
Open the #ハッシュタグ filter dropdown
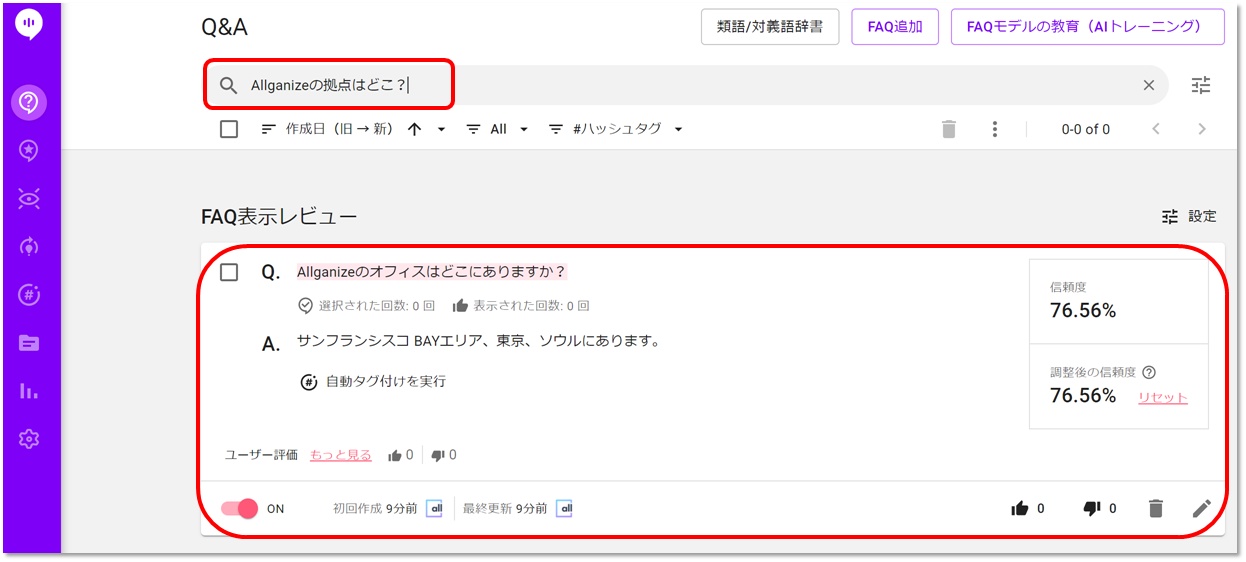[x=616, y=129]
